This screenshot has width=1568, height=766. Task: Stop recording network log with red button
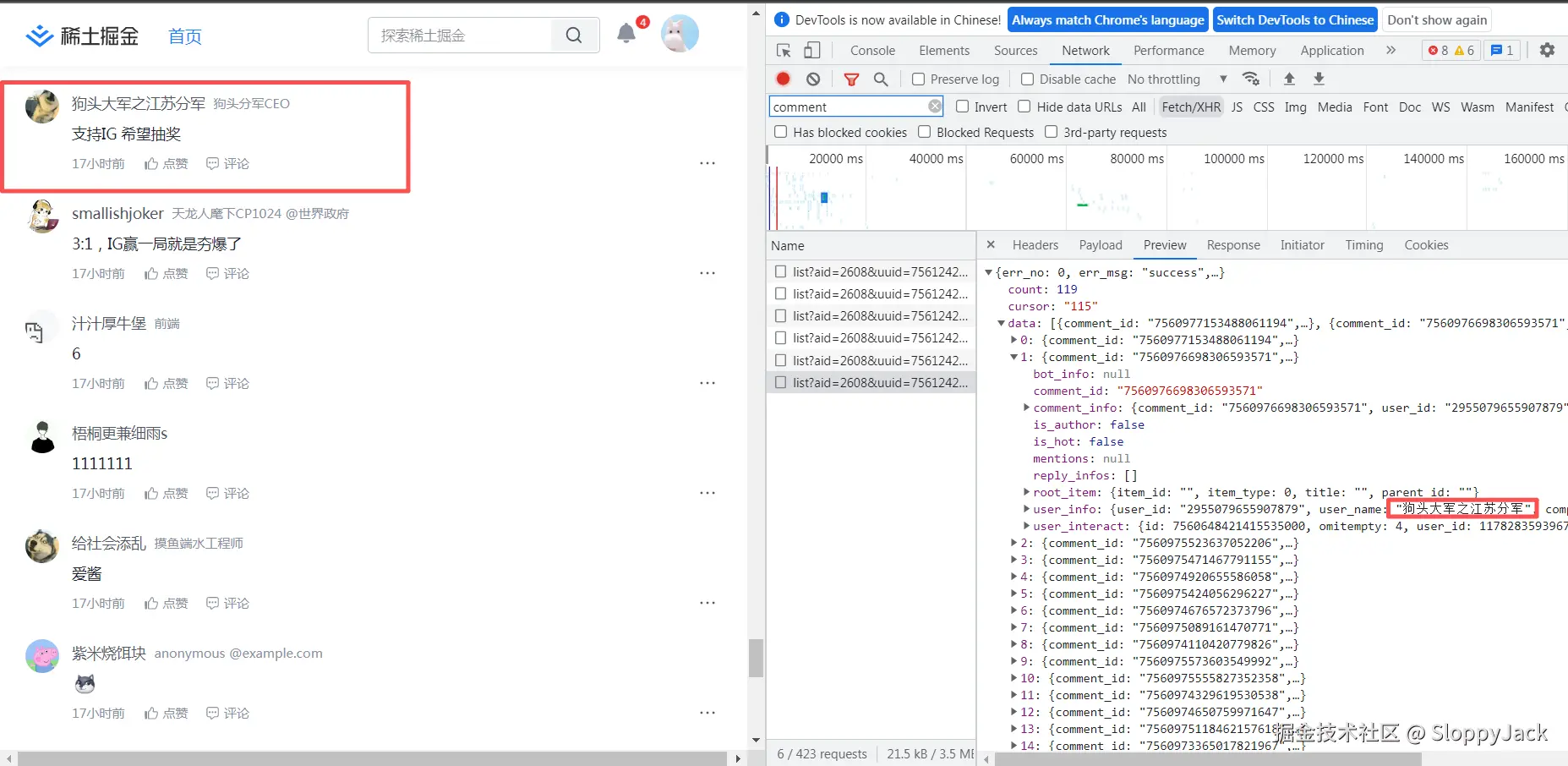[783, 79]
